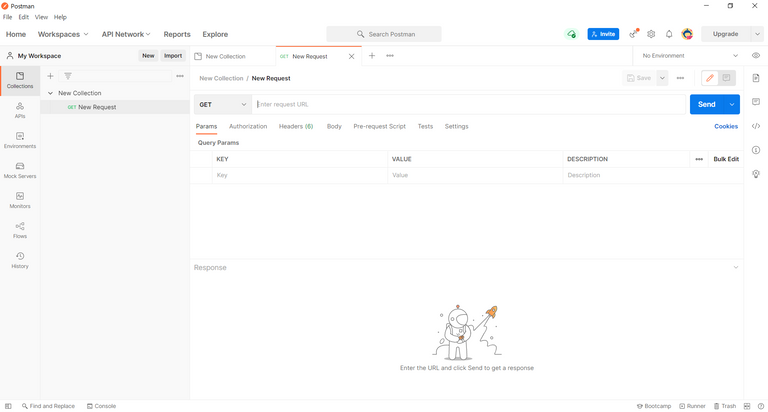Switch to the Authorization tab
Image resolution: width=768 pixels, height=412 pixels.
(x=248, y=126)
